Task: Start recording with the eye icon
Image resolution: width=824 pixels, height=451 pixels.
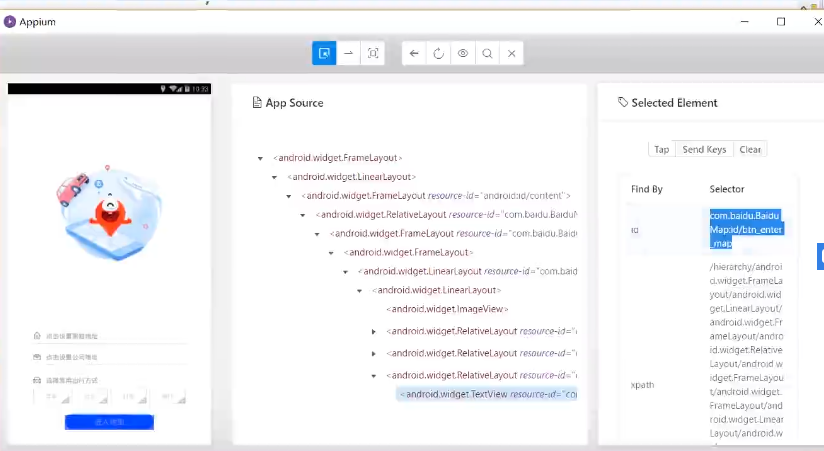Action: [462, 53]
